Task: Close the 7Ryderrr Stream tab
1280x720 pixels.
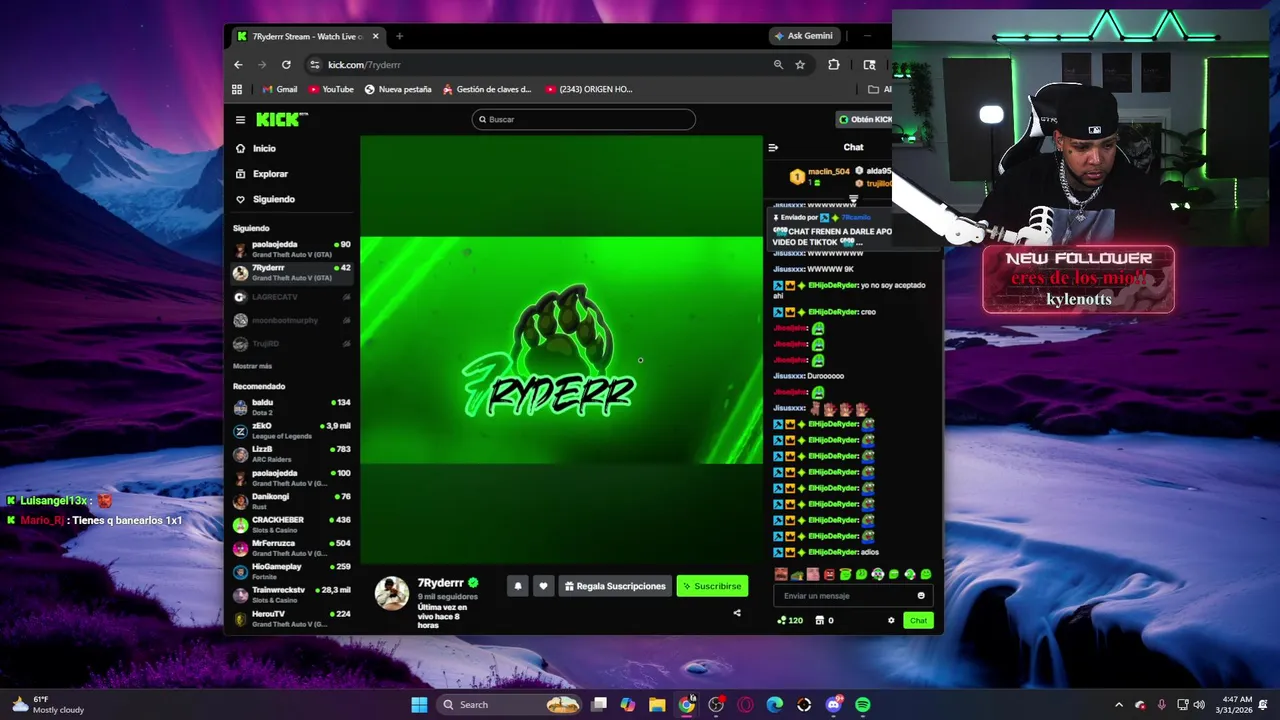Action: click(x=376, y=36)
